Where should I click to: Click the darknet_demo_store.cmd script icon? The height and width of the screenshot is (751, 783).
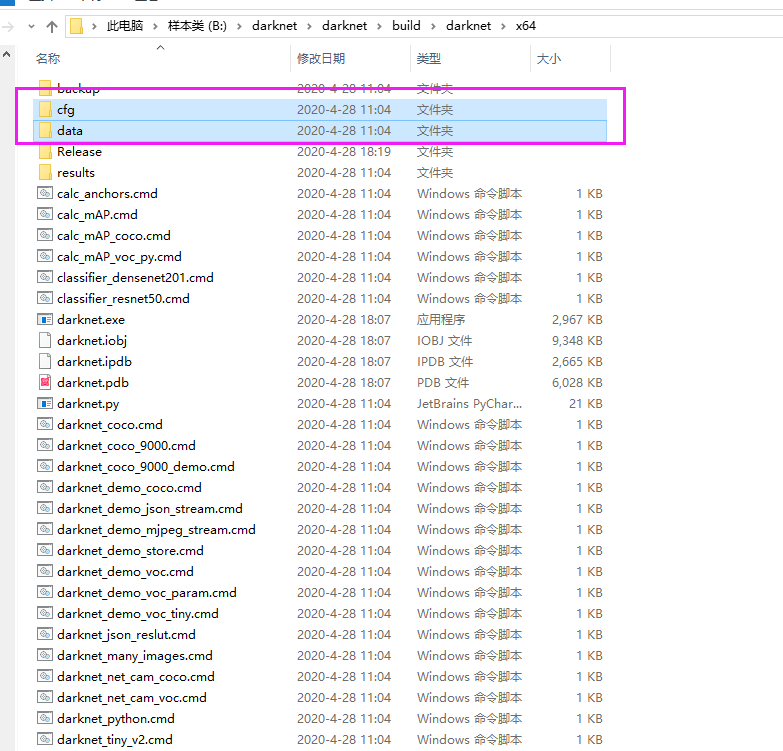(45, 550)
